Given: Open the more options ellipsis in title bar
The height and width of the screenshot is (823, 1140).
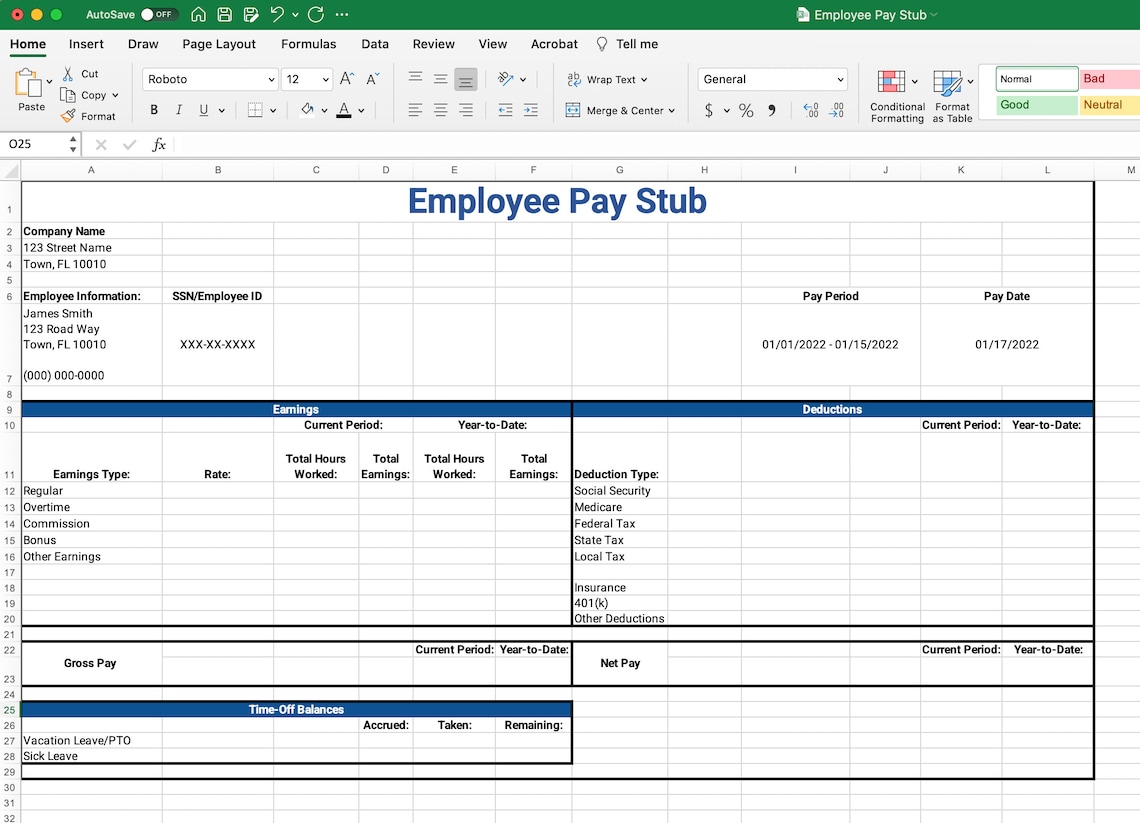Looking at the screenshot, I should [x=342, y=15].
